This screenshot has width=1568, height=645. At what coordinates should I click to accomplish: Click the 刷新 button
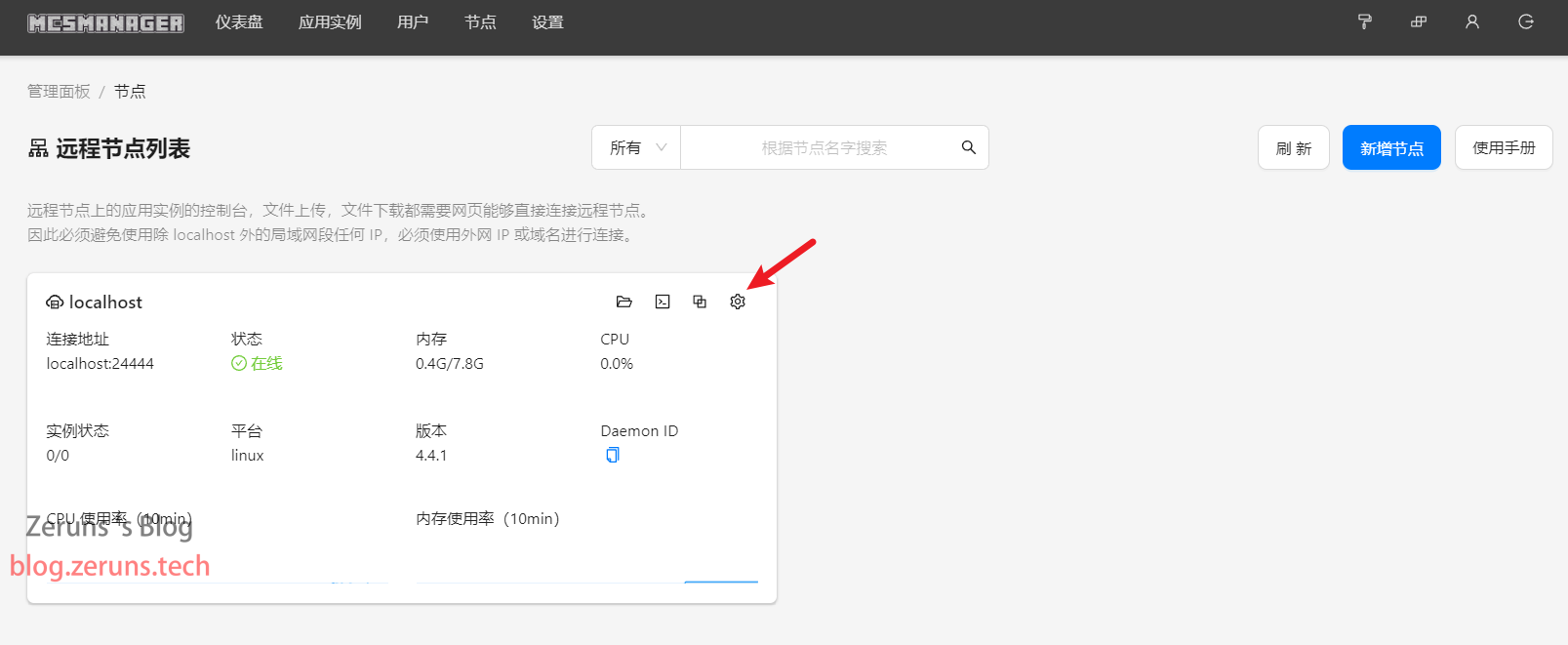1294,147
